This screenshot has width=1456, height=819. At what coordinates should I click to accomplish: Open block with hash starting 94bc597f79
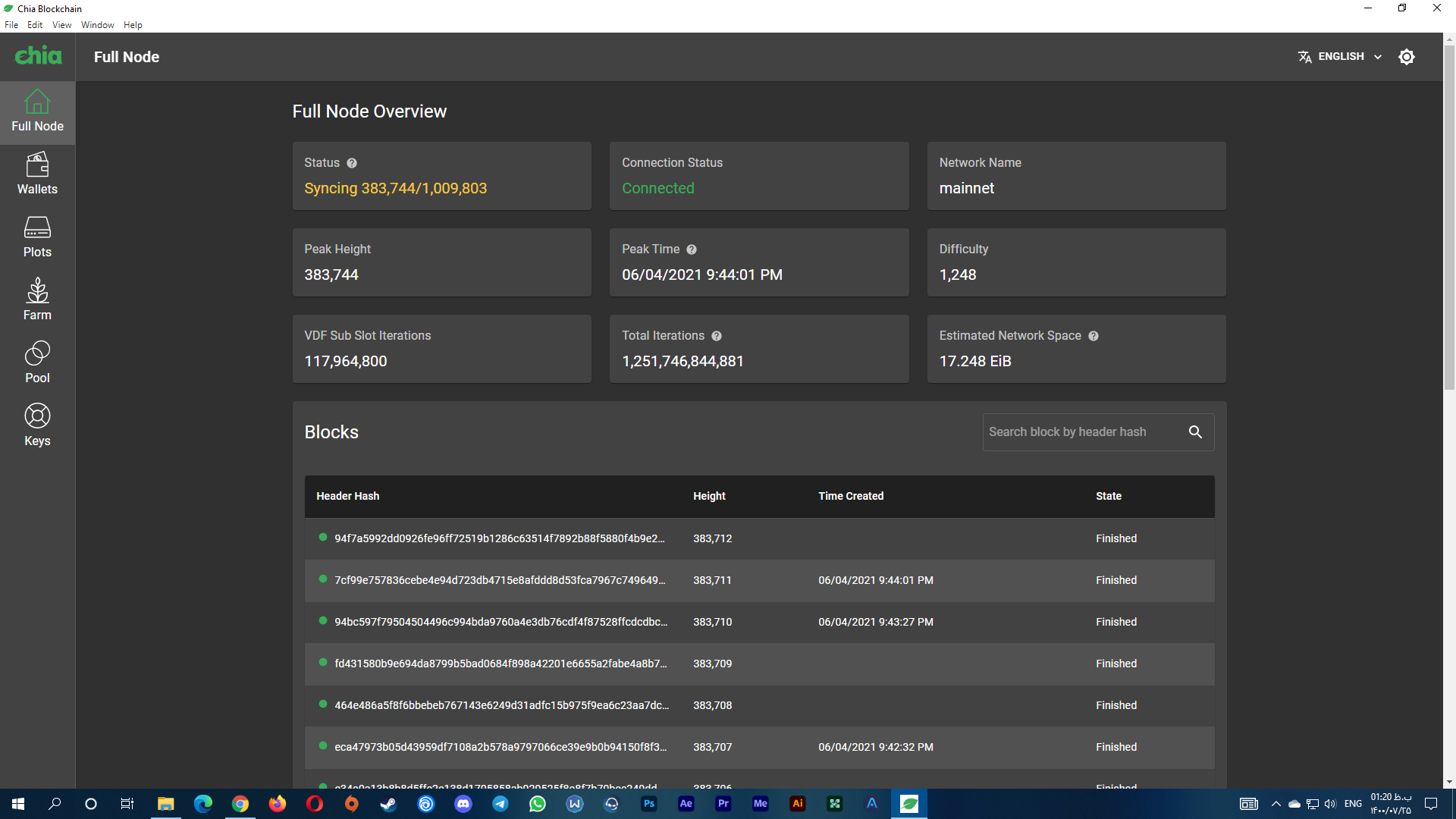(759, 622)
